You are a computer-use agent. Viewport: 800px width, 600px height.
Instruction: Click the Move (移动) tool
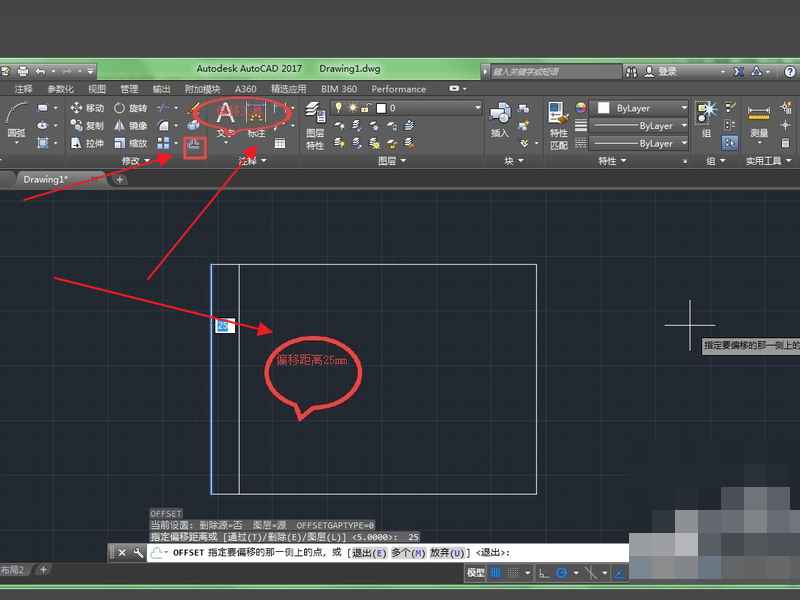87,108
